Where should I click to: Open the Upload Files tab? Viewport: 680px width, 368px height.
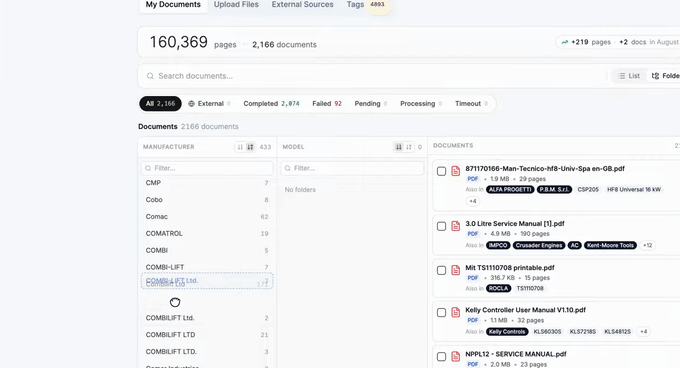236,5
